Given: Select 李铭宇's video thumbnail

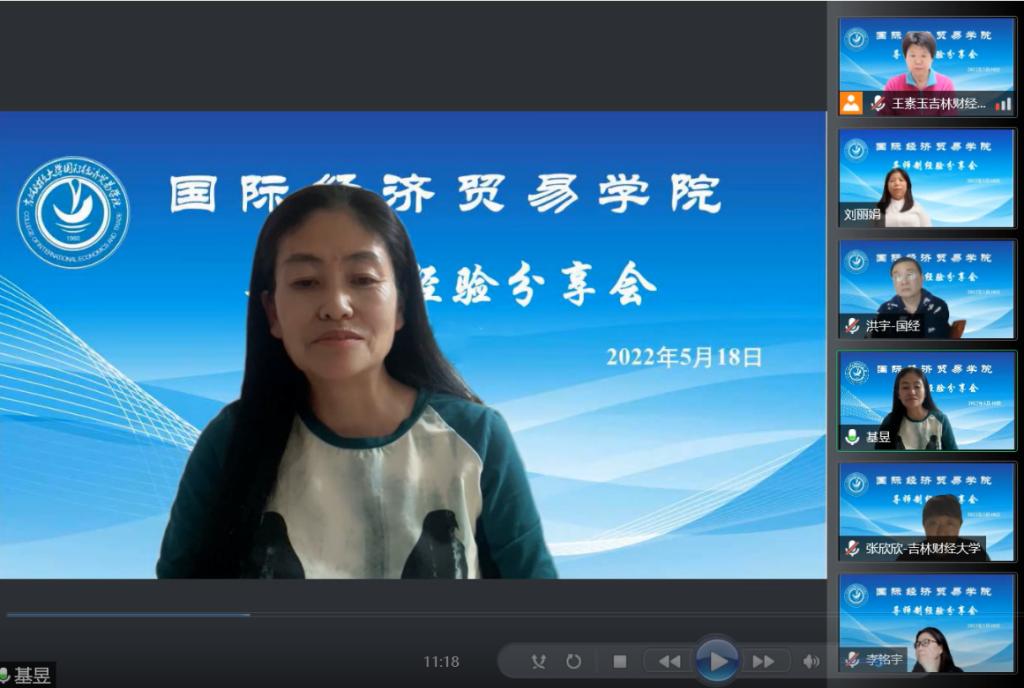Looking at the screenshot, I should coord(927,622).
